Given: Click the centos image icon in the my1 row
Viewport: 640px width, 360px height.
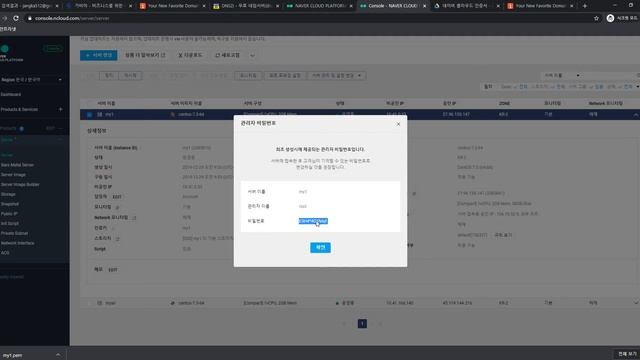Looking at the screenshot, I should [173, 115].
